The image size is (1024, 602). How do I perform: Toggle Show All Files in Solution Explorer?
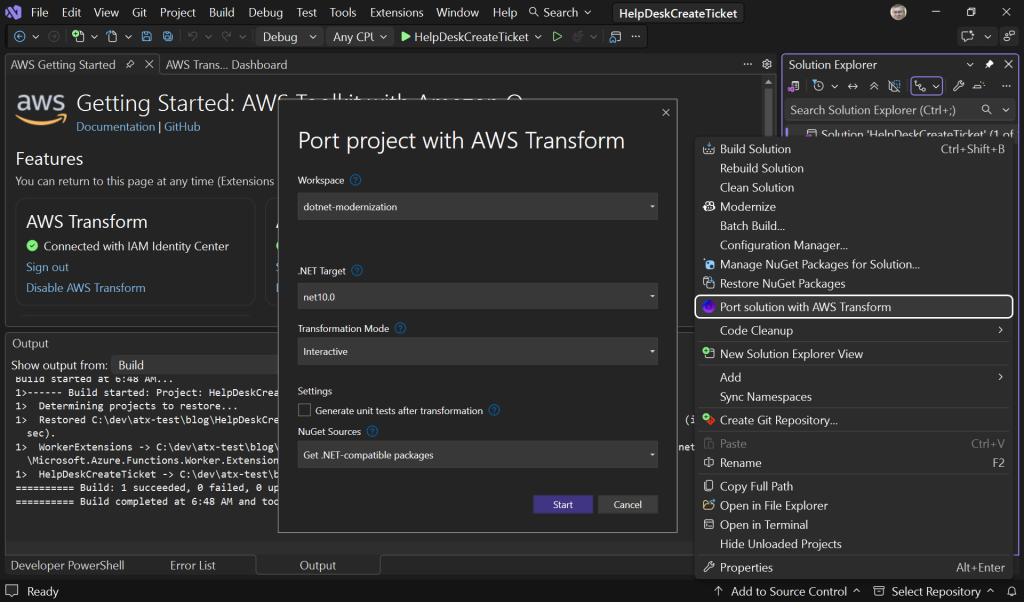(895, 86)
